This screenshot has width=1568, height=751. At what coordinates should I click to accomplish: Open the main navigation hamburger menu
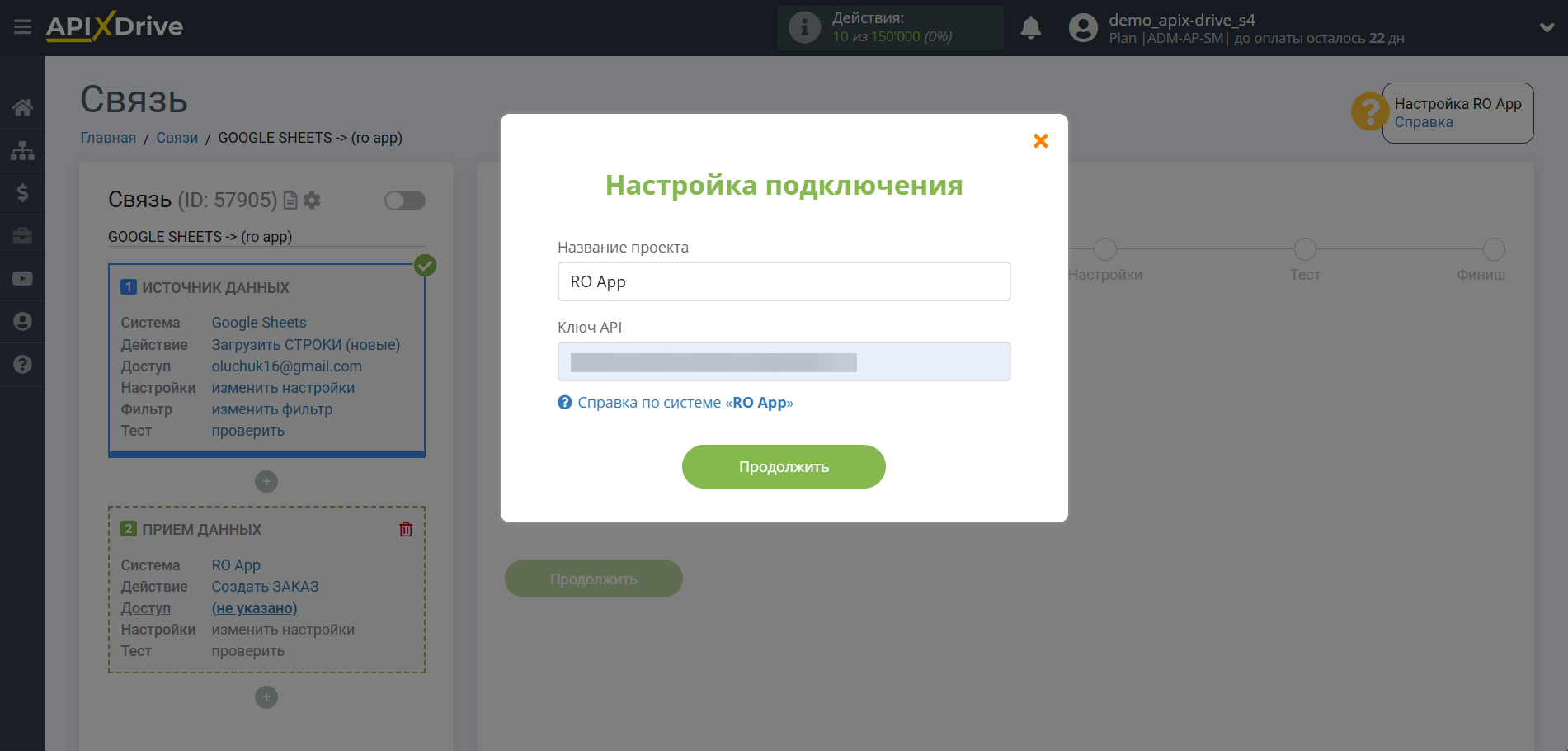coord(22,26)
